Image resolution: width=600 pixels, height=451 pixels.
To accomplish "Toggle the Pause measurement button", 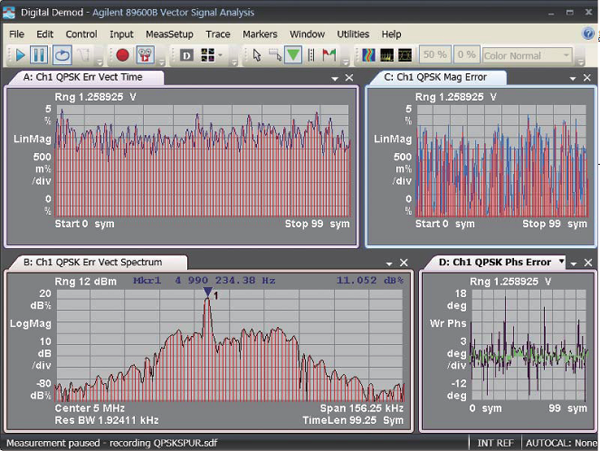I will (39, 55).
